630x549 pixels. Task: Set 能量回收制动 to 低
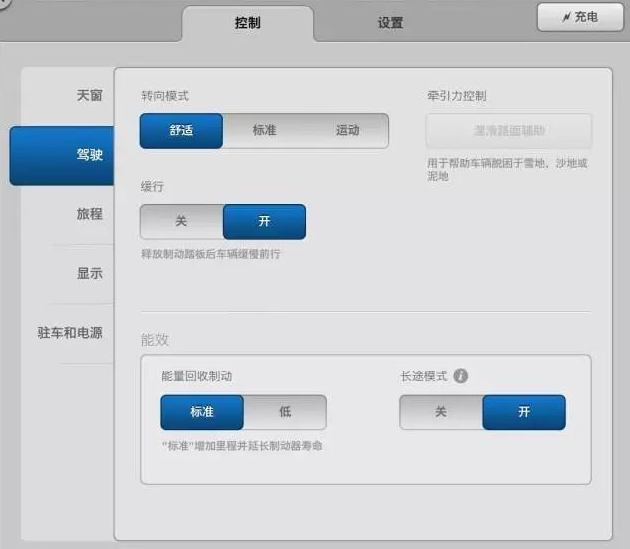pos(285,412)
